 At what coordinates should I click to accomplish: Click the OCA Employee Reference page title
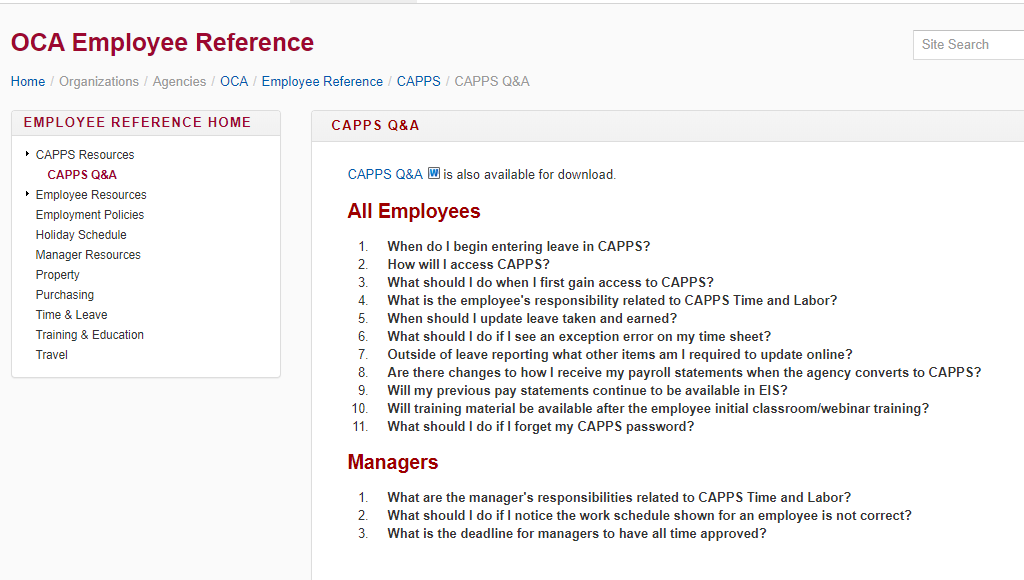pyautogui.click(x=163, y=42)
